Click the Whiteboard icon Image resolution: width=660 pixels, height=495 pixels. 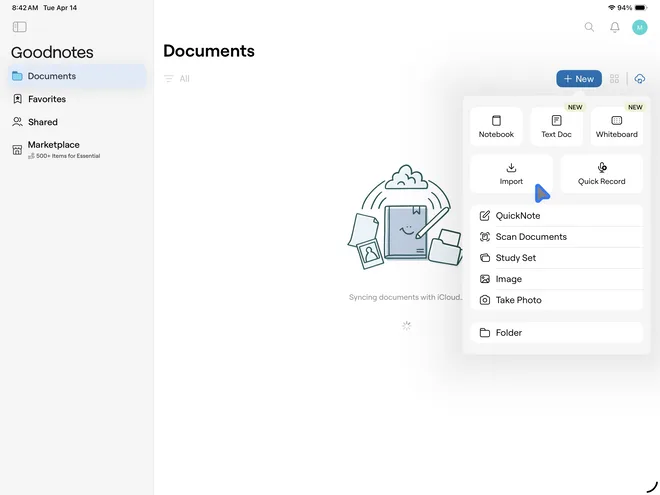(x=617, y=120)
